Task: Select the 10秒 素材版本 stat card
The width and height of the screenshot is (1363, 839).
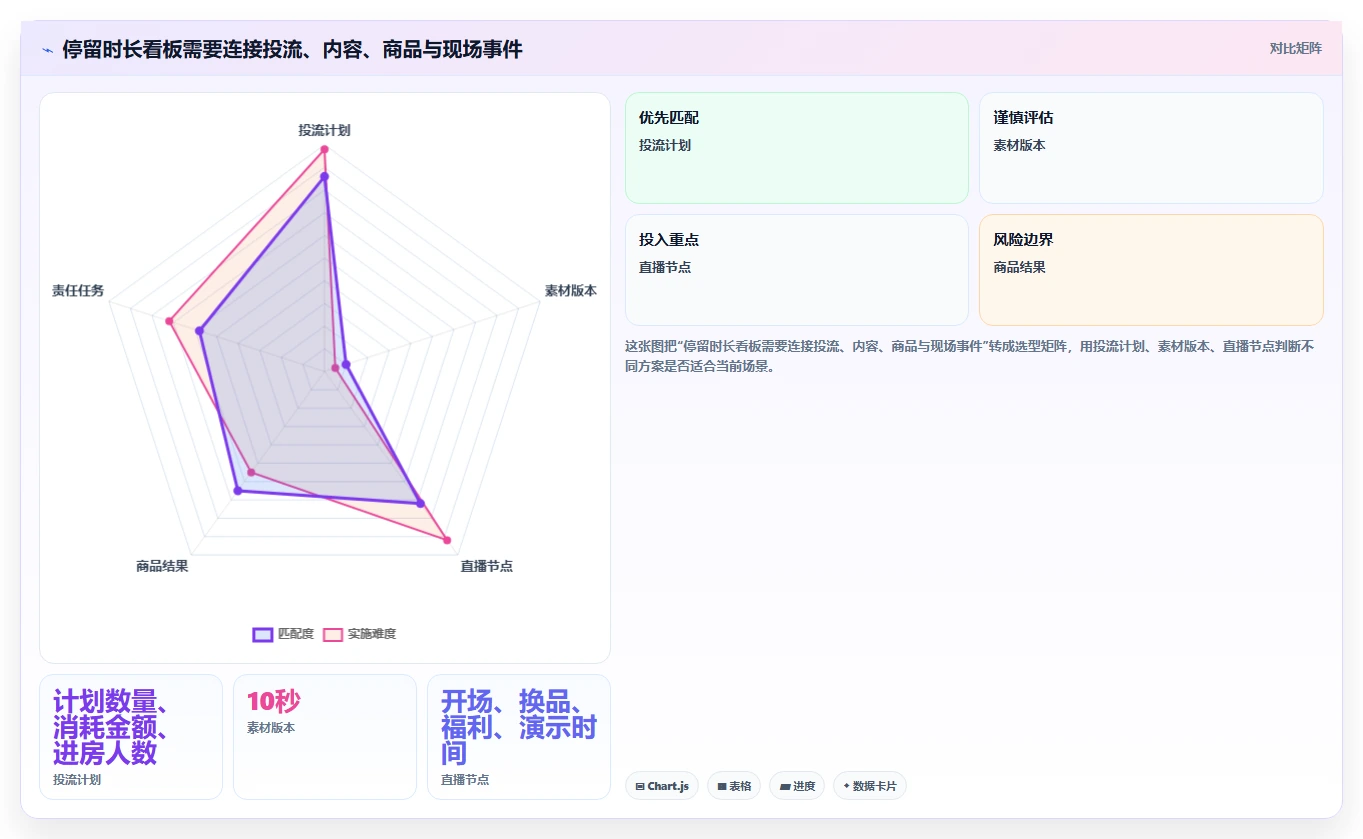Action: click(x=325, y=737)
